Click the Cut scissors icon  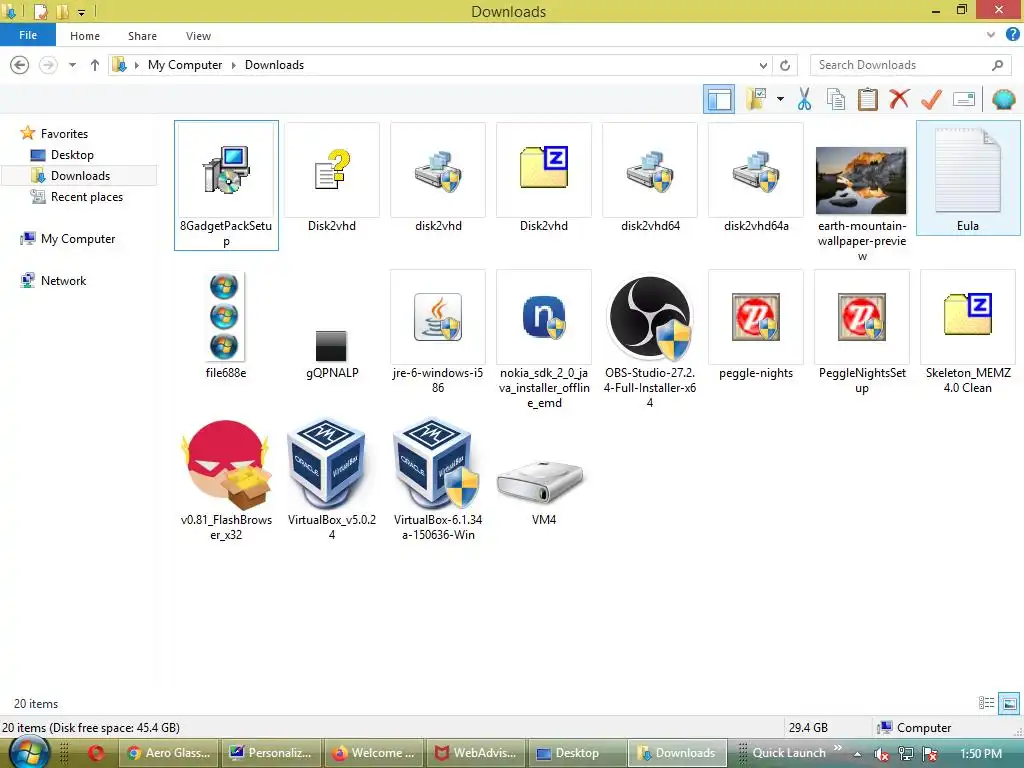click(805, 99)
